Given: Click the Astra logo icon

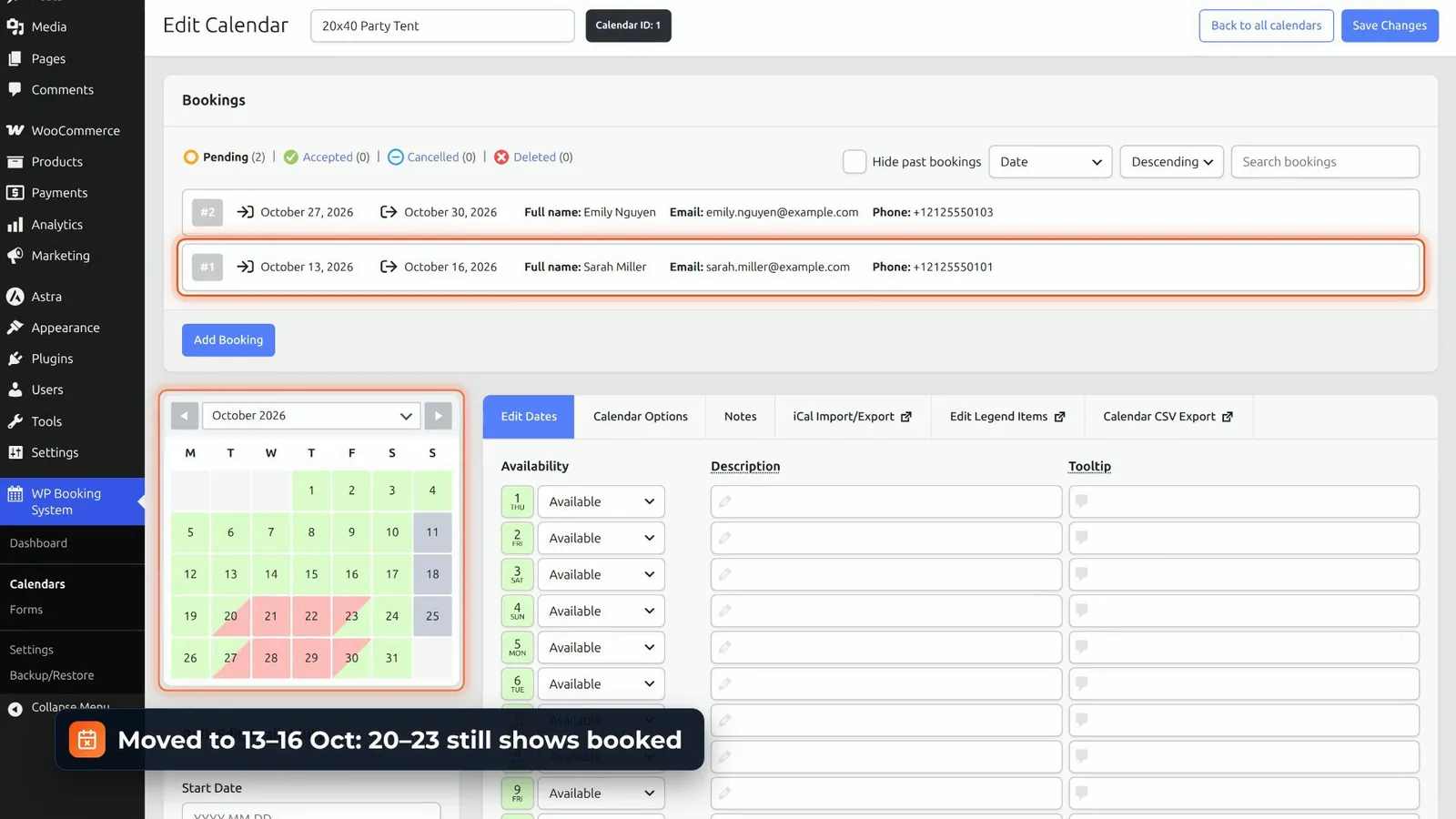Looking at the screenshot, I should tap(15, 297).
